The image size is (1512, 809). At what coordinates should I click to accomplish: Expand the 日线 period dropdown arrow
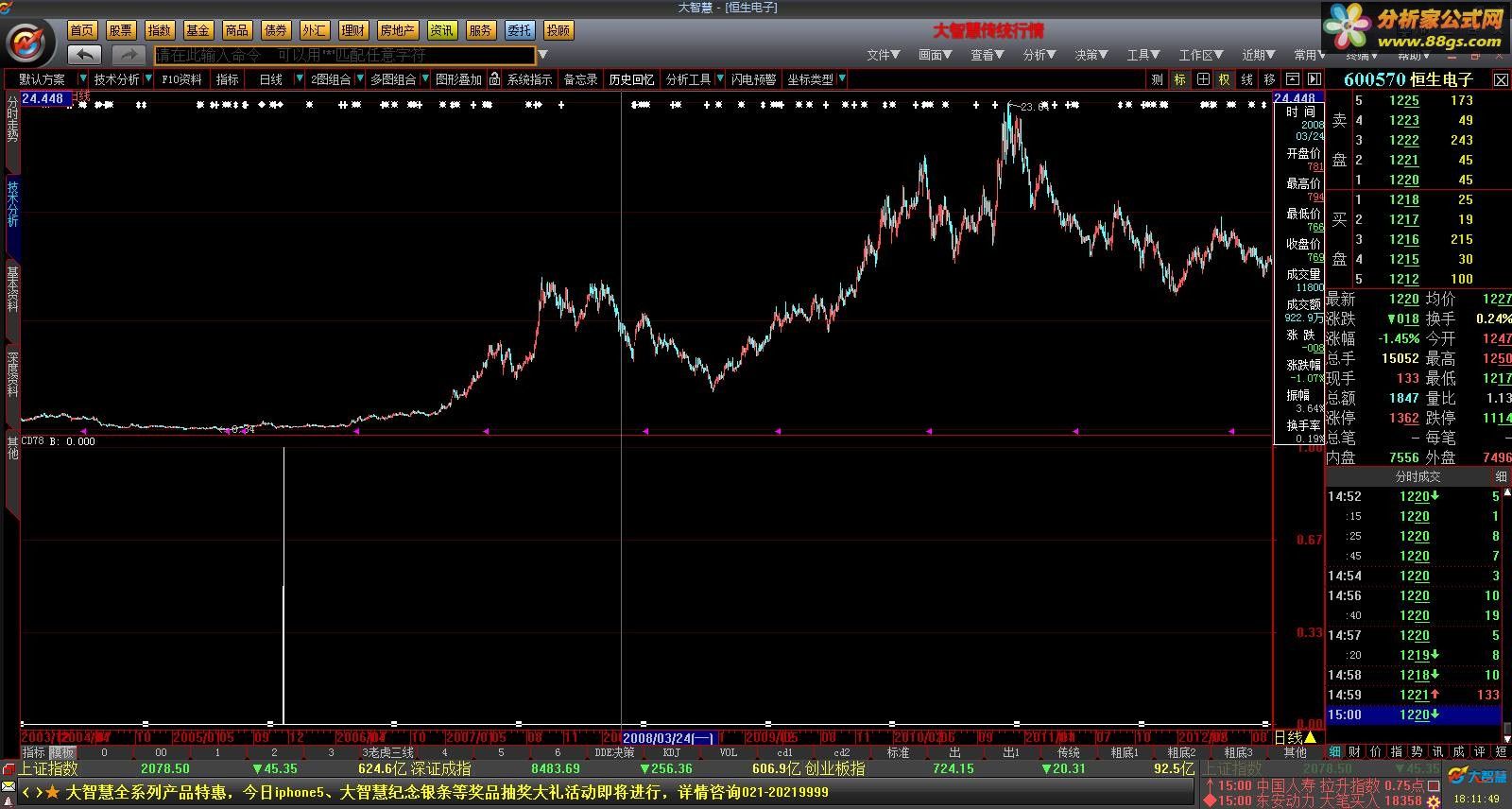pos(300,78)
